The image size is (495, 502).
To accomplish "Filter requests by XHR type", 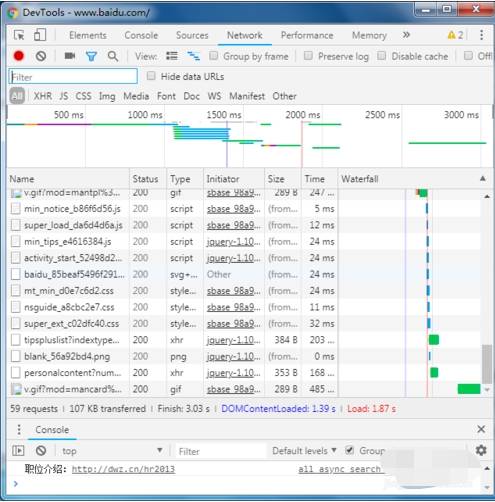I will pos(43,96).
